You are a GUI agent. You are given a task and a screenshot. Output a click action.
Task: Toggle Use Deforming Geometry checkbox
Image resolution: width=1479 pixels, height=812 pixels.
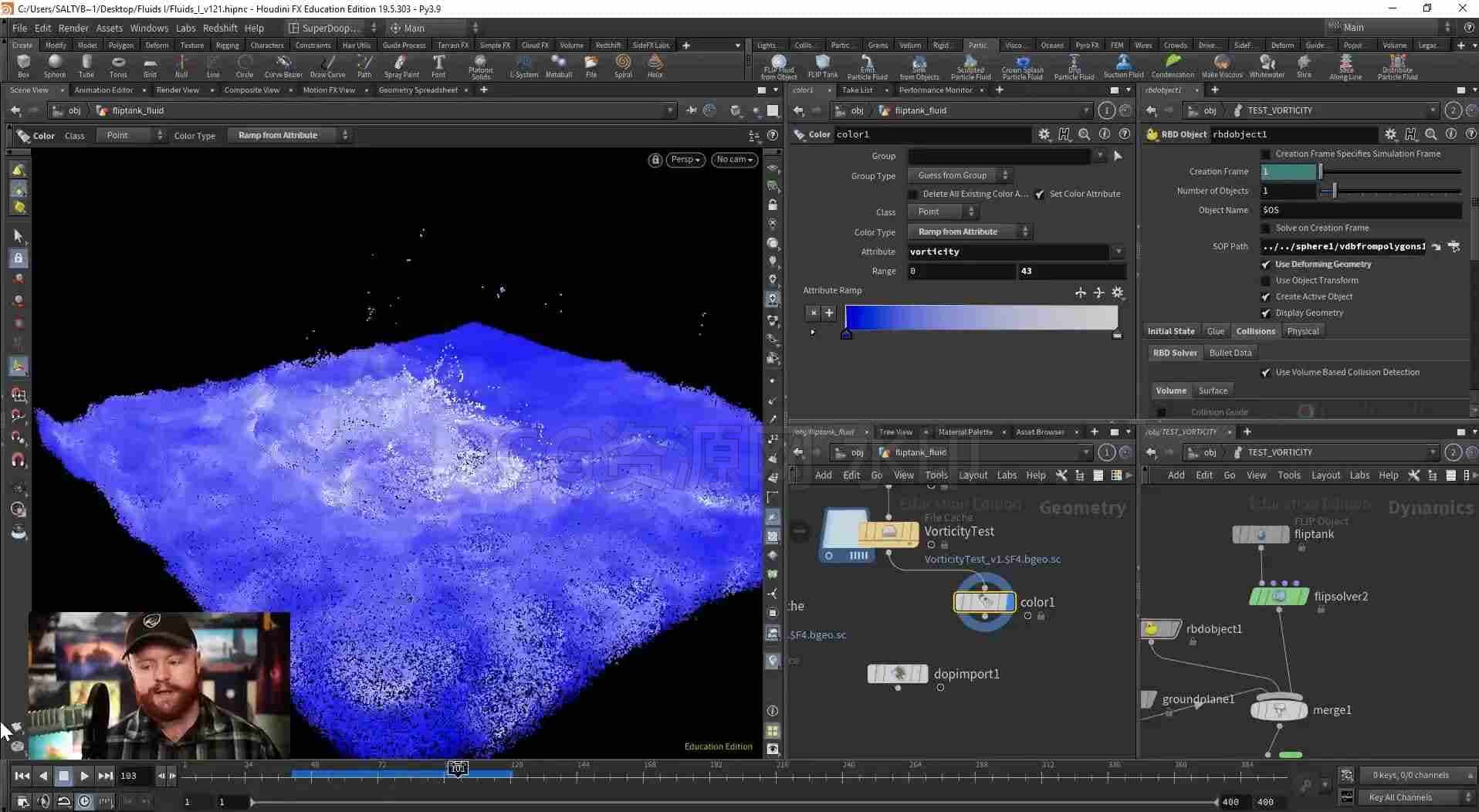[1265, 265]
